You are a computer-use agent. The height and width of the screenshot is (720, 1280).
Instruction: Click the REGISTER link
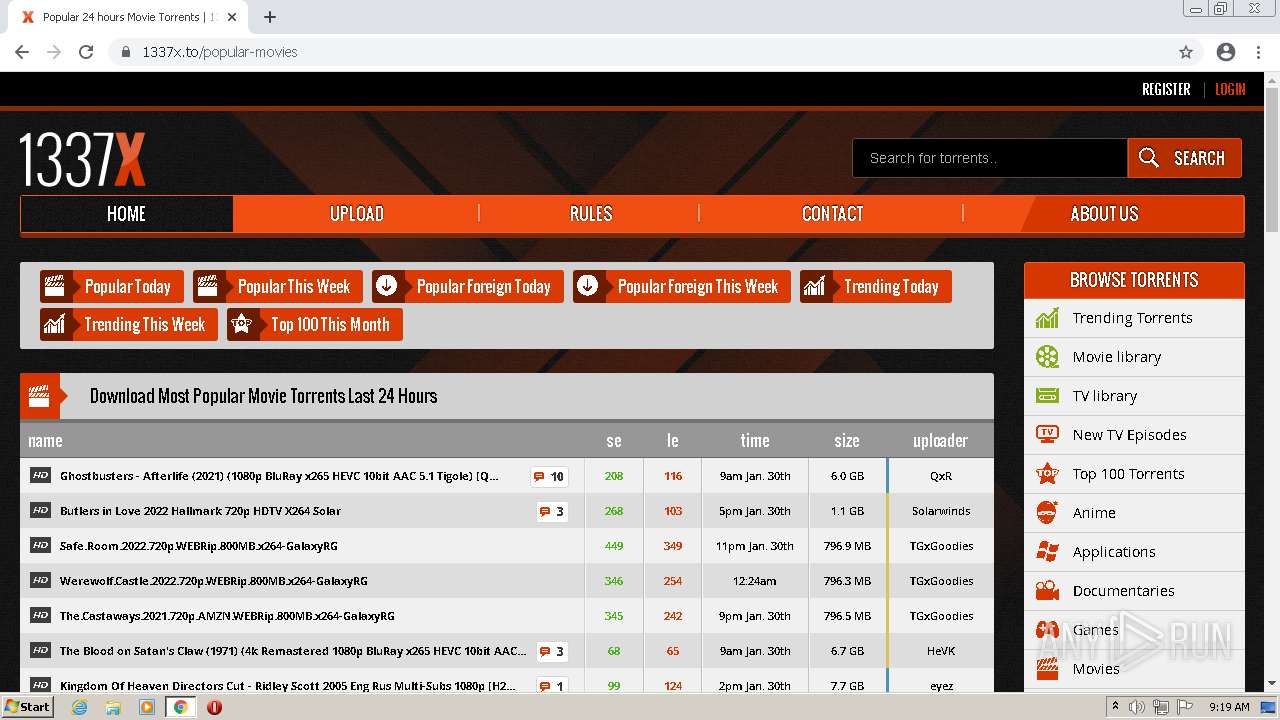(x=1166, y=89)
